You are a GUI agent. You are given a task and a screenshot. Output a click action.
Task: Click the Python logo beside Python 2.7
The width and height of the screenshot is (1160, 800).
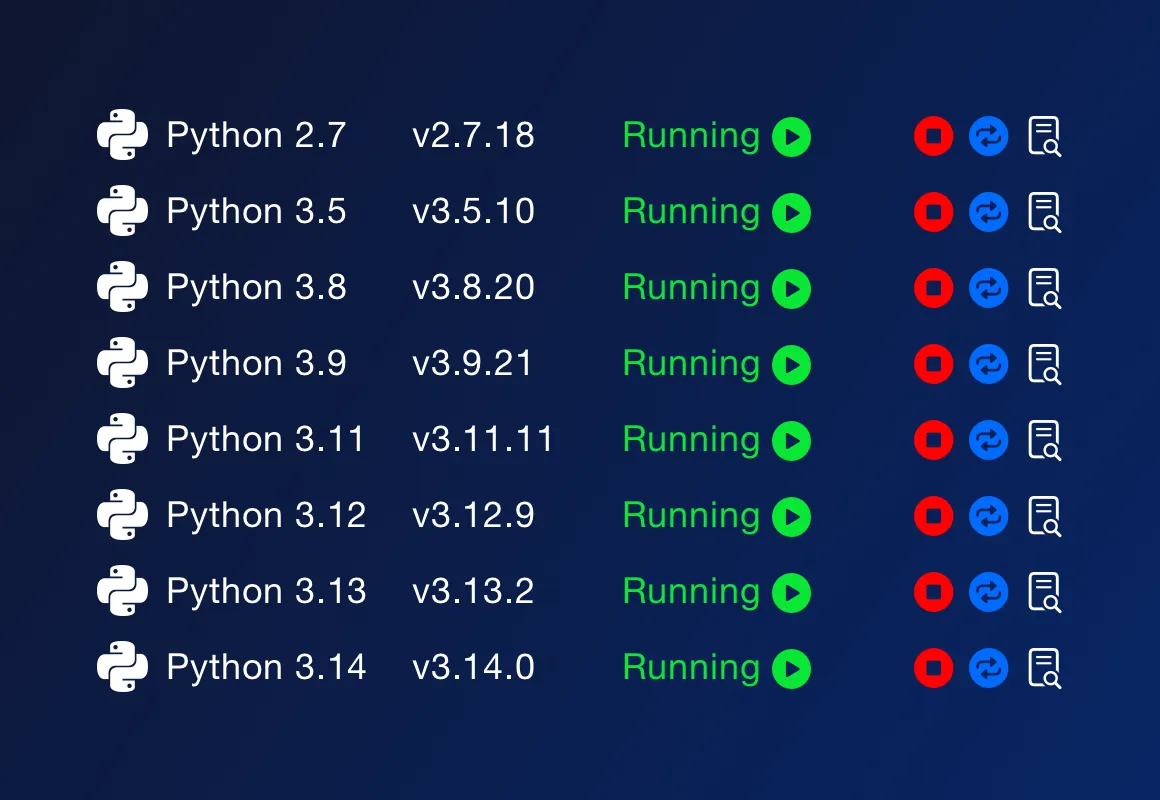[x=123, y=135]
